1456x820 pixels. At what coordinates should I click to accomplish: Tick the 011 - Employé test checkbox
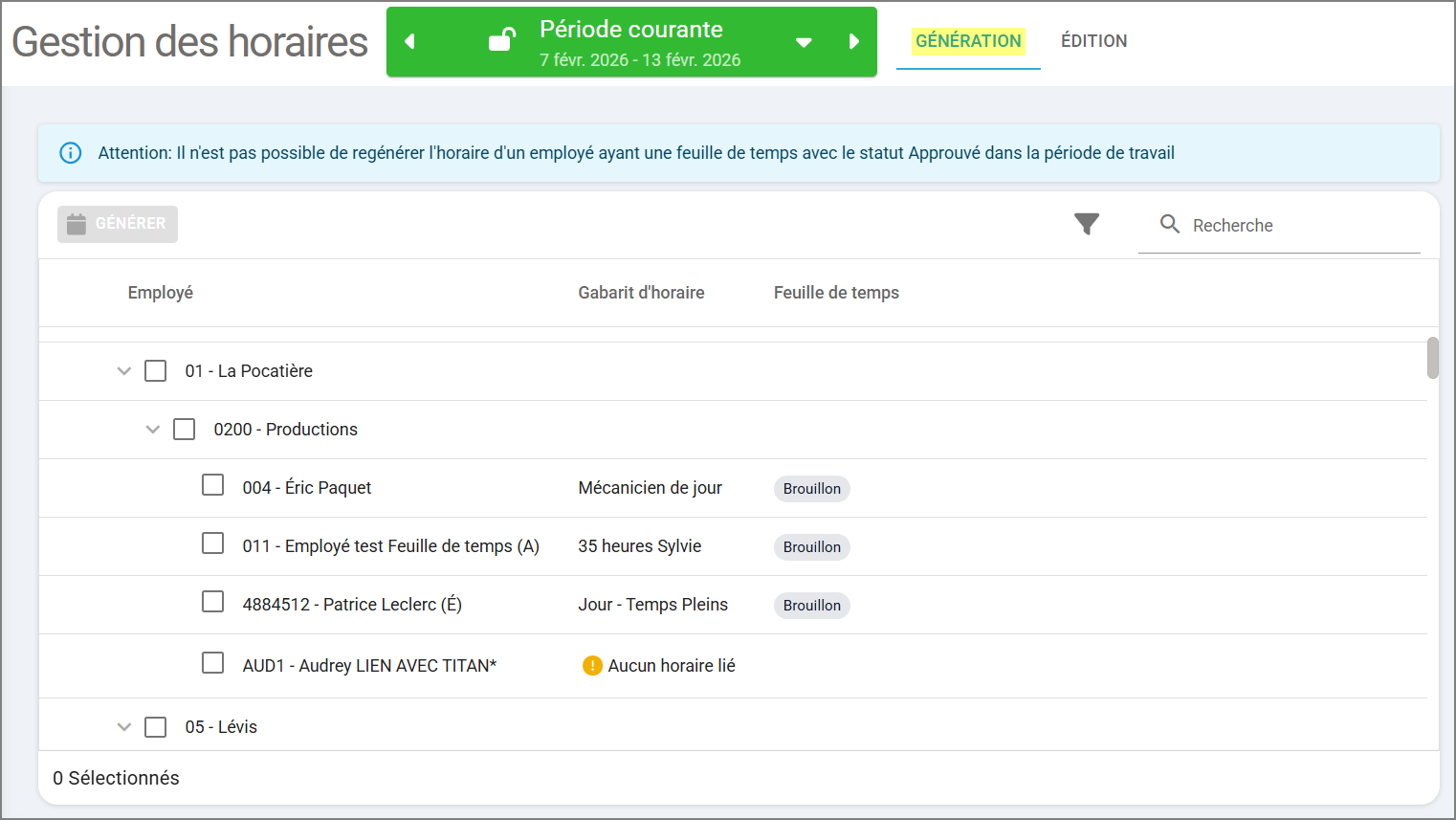click(x=213, y=544)
